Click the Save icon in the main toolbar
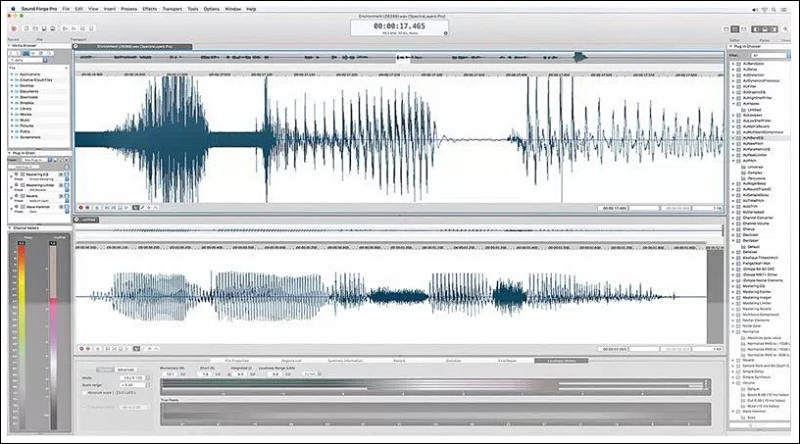This screenshot has width=800, height=444. tap(44, 29)
